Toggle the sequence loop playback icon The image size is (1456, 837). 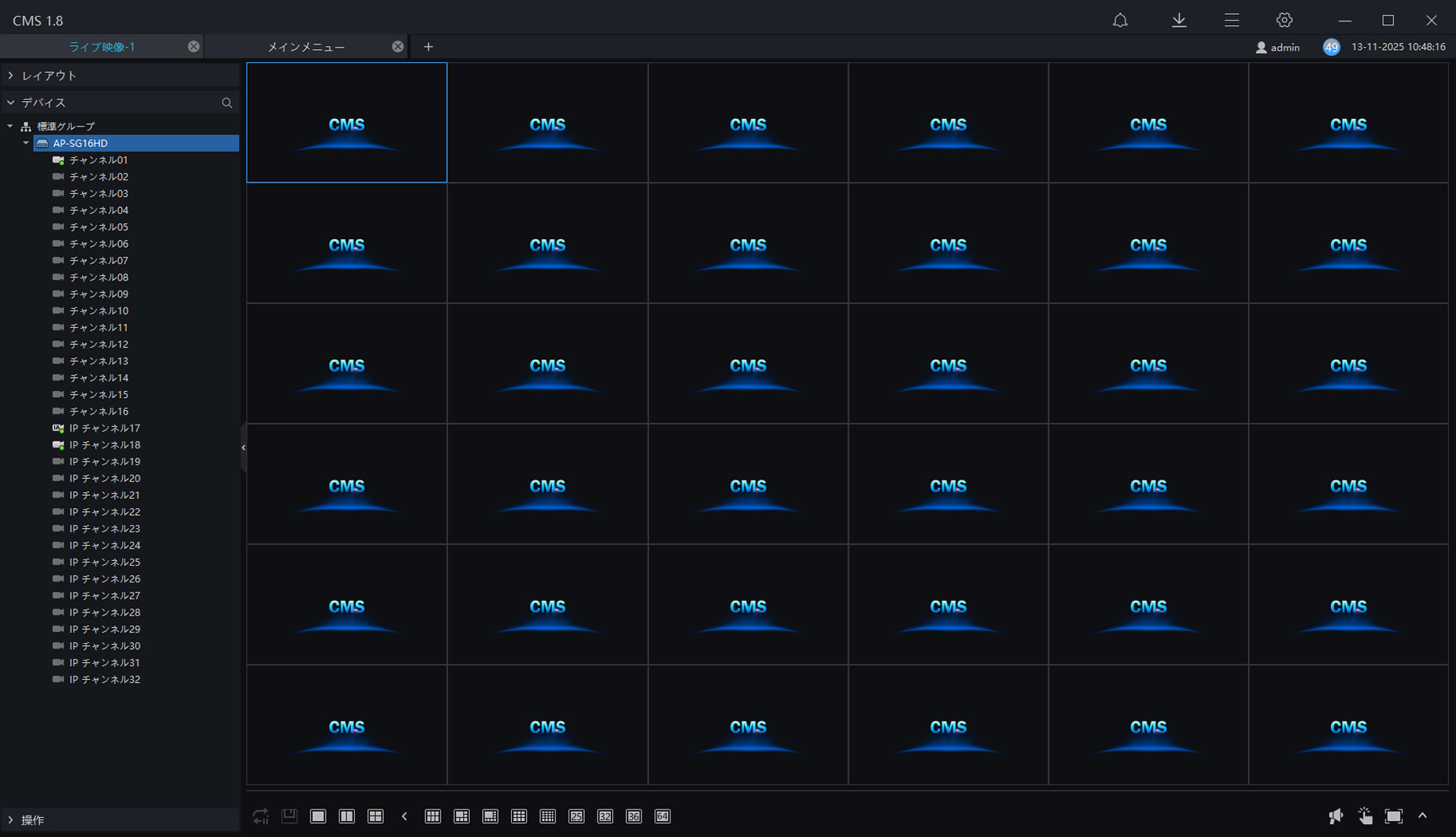261,816
